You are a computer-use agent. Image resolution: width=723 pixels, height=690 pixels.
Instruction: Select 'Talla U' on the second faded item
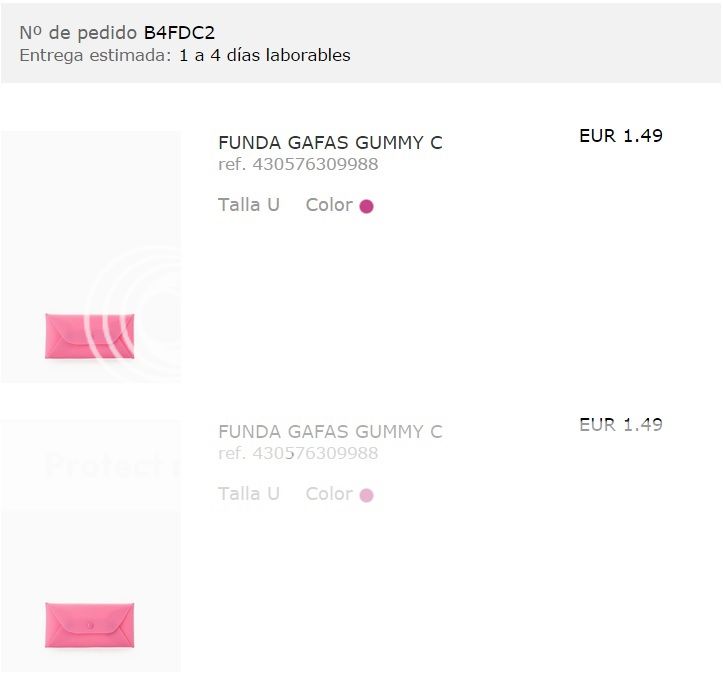(x=249, y=494)
